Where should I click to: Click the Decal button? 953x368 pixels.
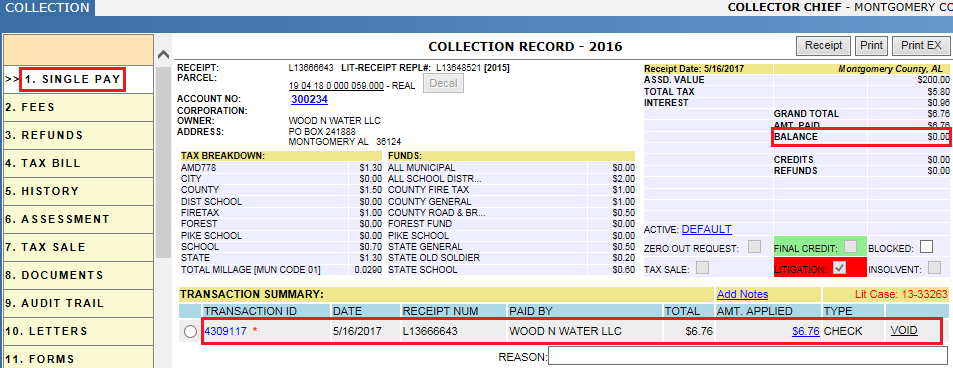tap(443, 83)
